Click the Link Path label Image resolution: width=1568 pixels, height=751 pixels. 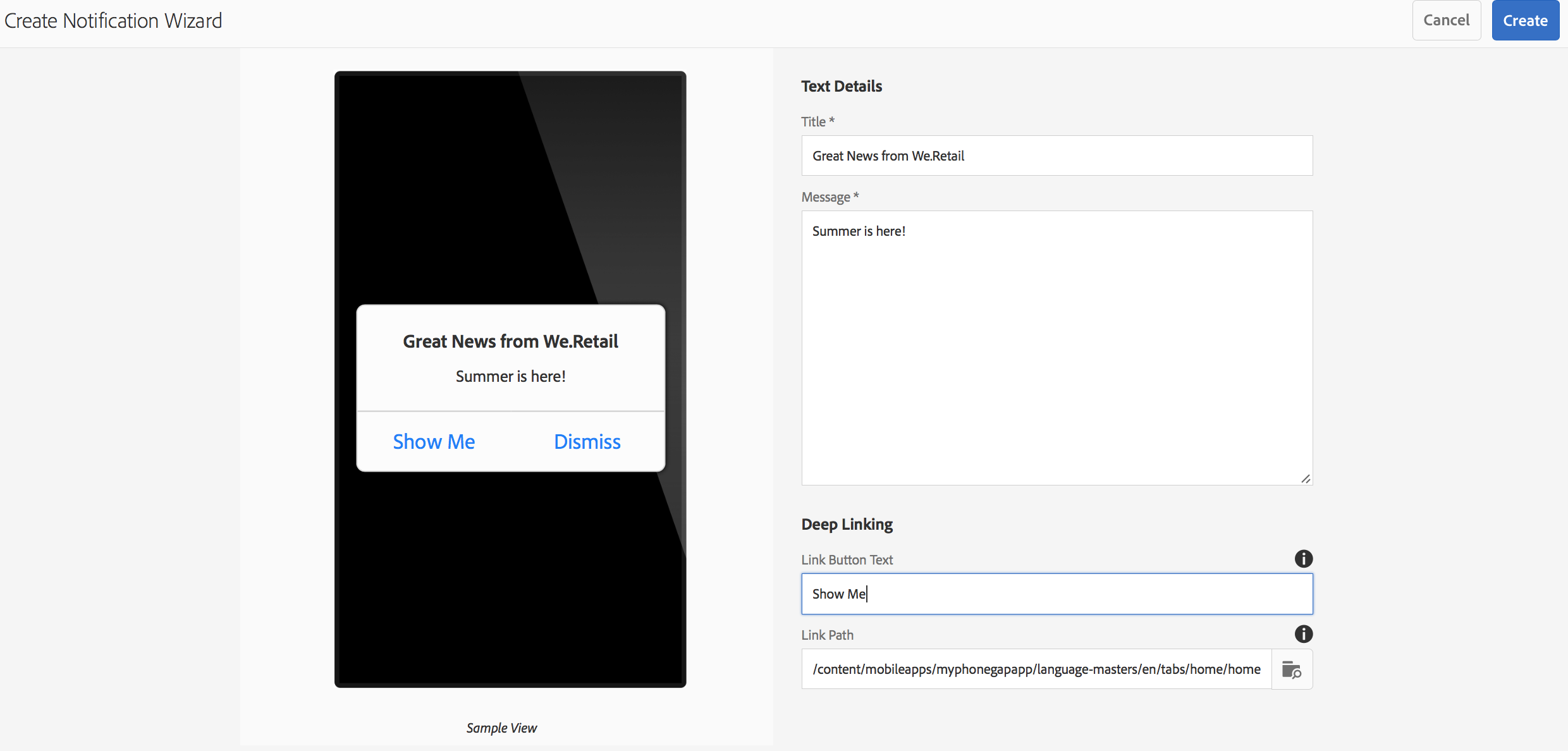827,635
